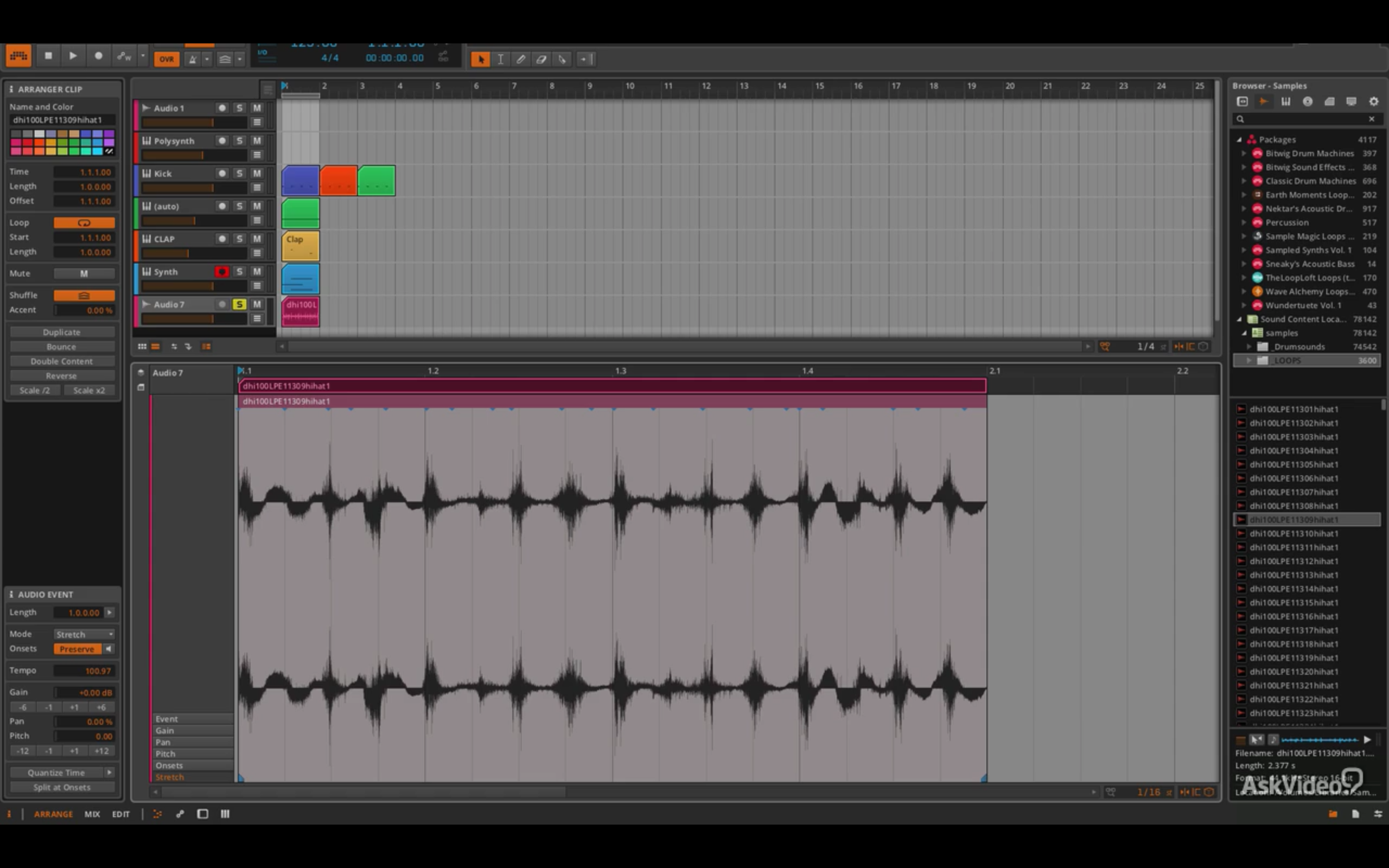This screenshot has height=868, width=1389.
Task: Toggle the metronome icon
Action: (193, 59)
